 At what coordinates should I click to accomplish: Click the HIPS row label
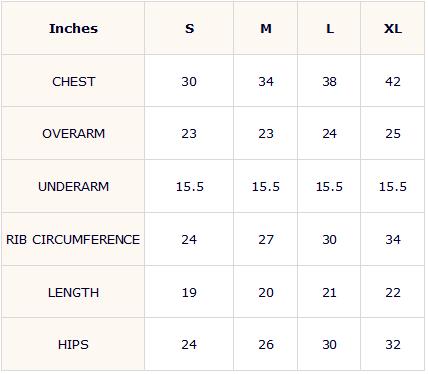73,344
